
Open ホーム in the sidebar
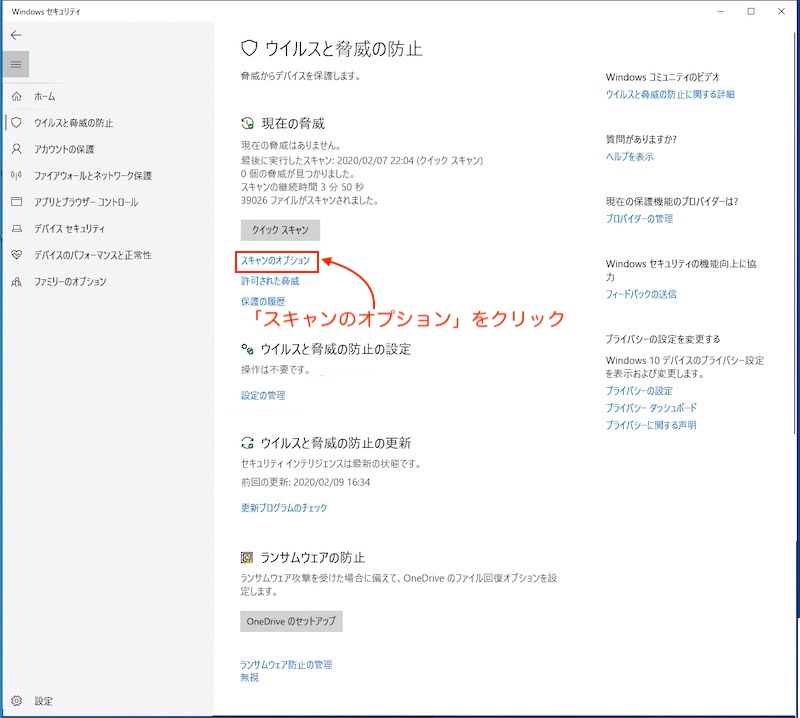pyautogui.click(x=45, y=96)
